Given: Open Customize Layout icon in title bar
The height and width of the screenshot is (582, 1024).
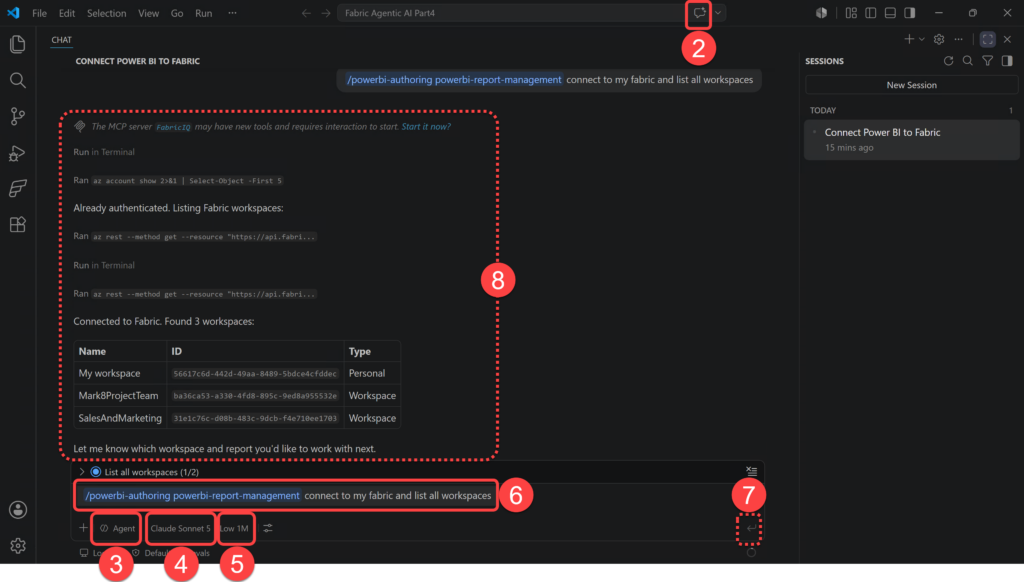Looking at the screenshot, I should point(851,13).
